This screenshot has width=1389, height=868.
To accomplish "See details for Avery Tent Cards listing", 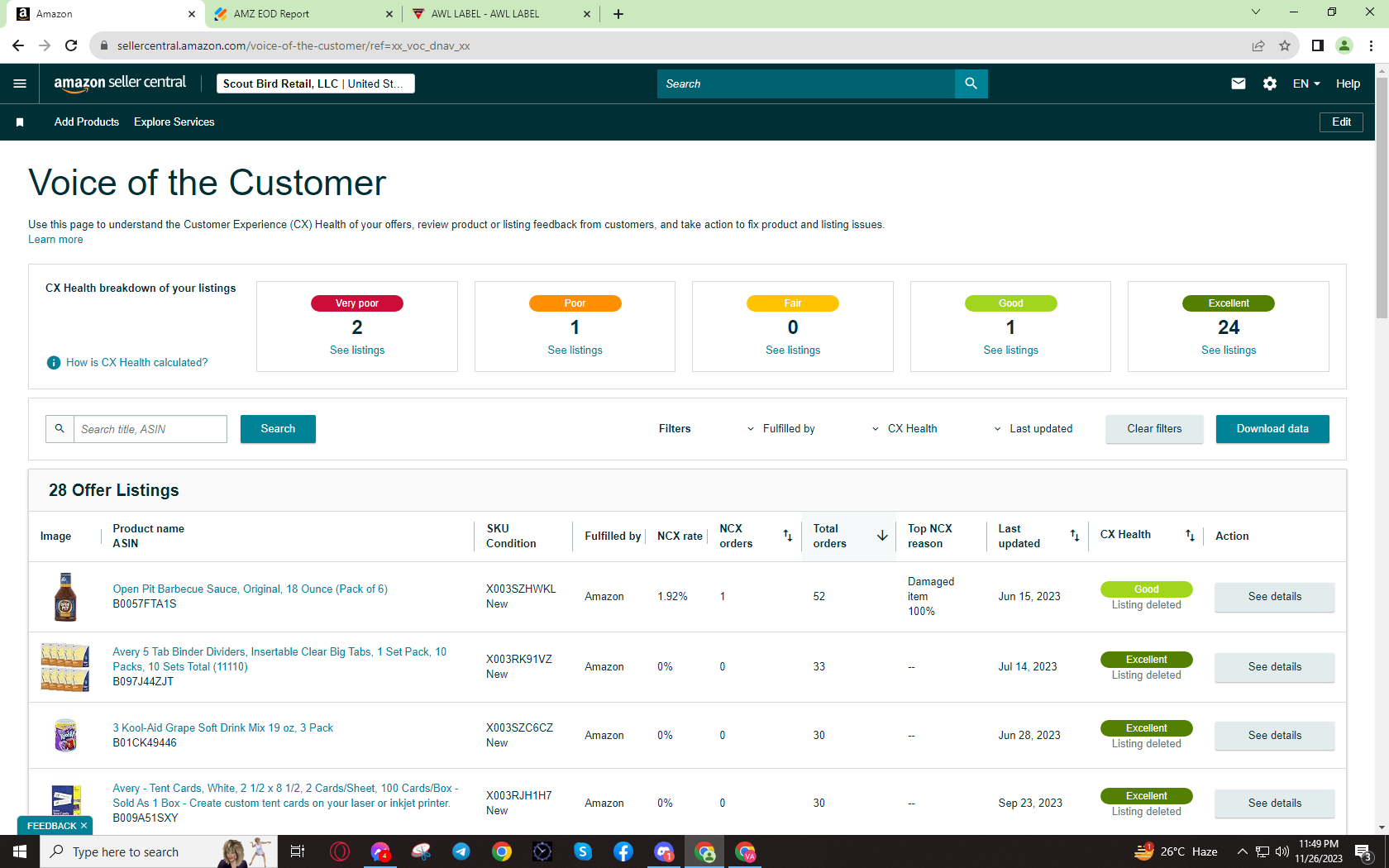I will [x=1274, y=804].
